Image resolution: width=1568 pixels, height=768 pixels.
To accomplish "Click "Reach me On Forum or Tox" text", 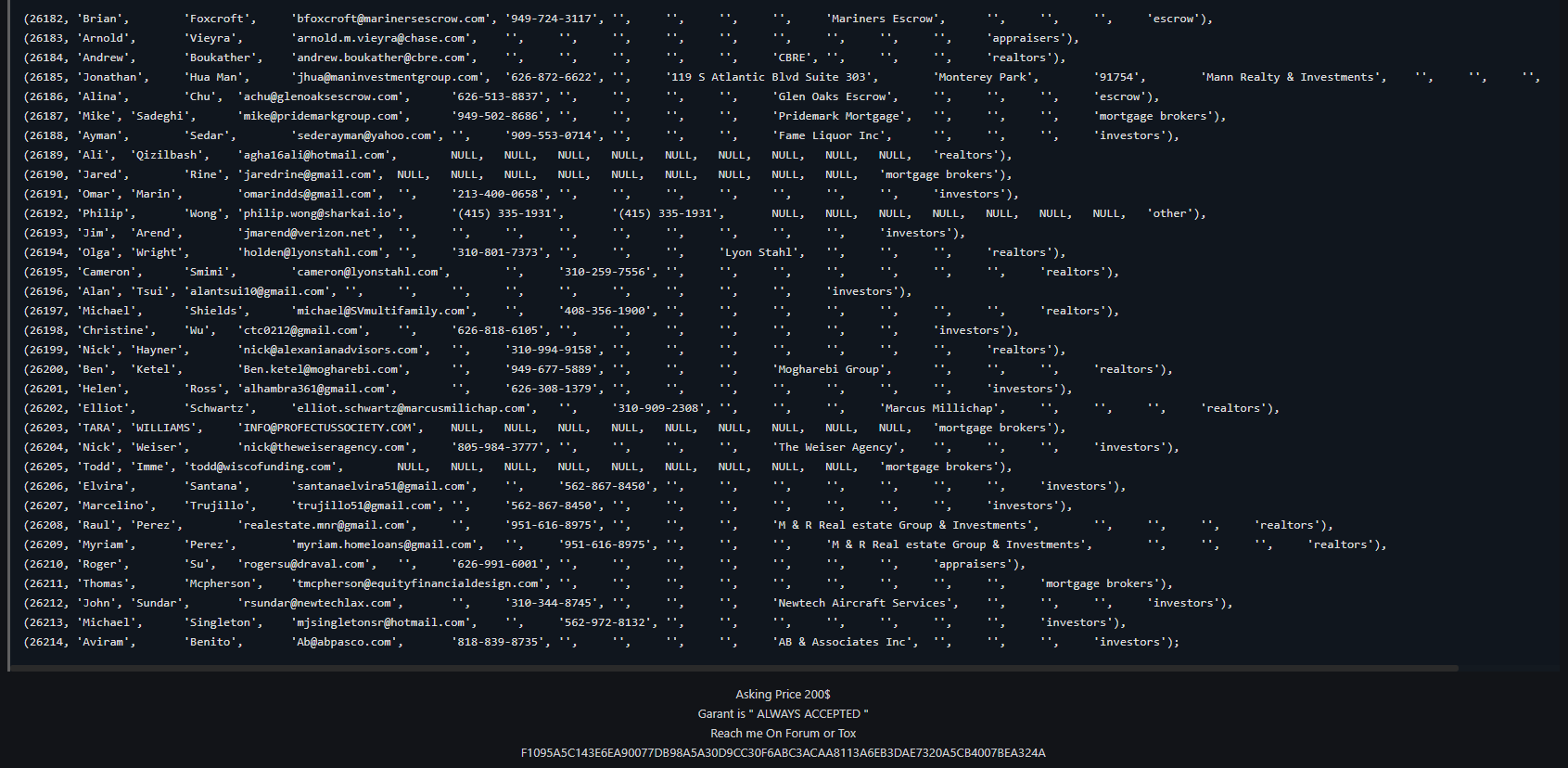I will (783, 734).
